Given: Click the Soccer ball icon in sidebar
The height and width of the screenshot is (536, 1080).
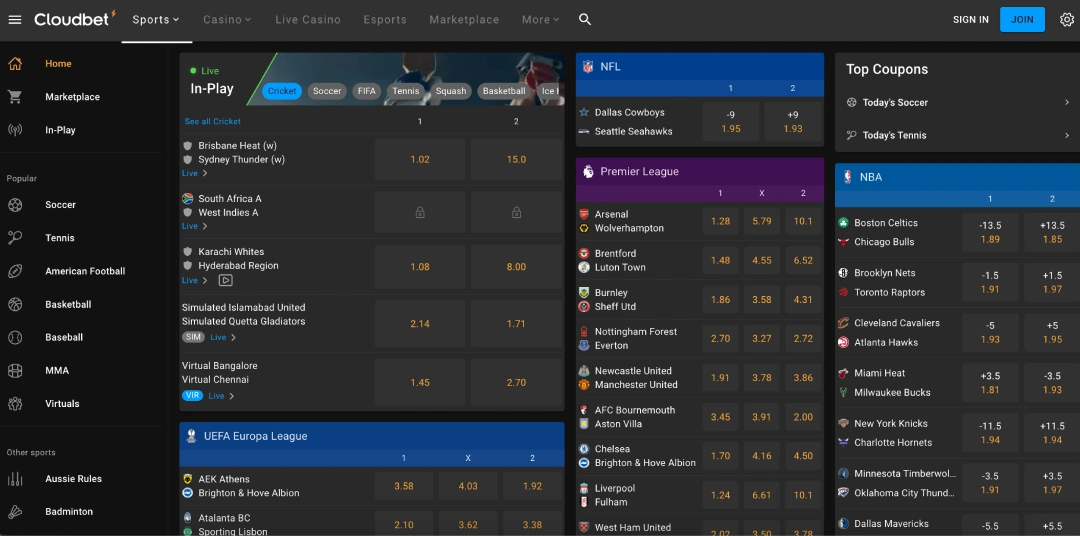Looking at the screenshot, I should click(x=14, y=205).
